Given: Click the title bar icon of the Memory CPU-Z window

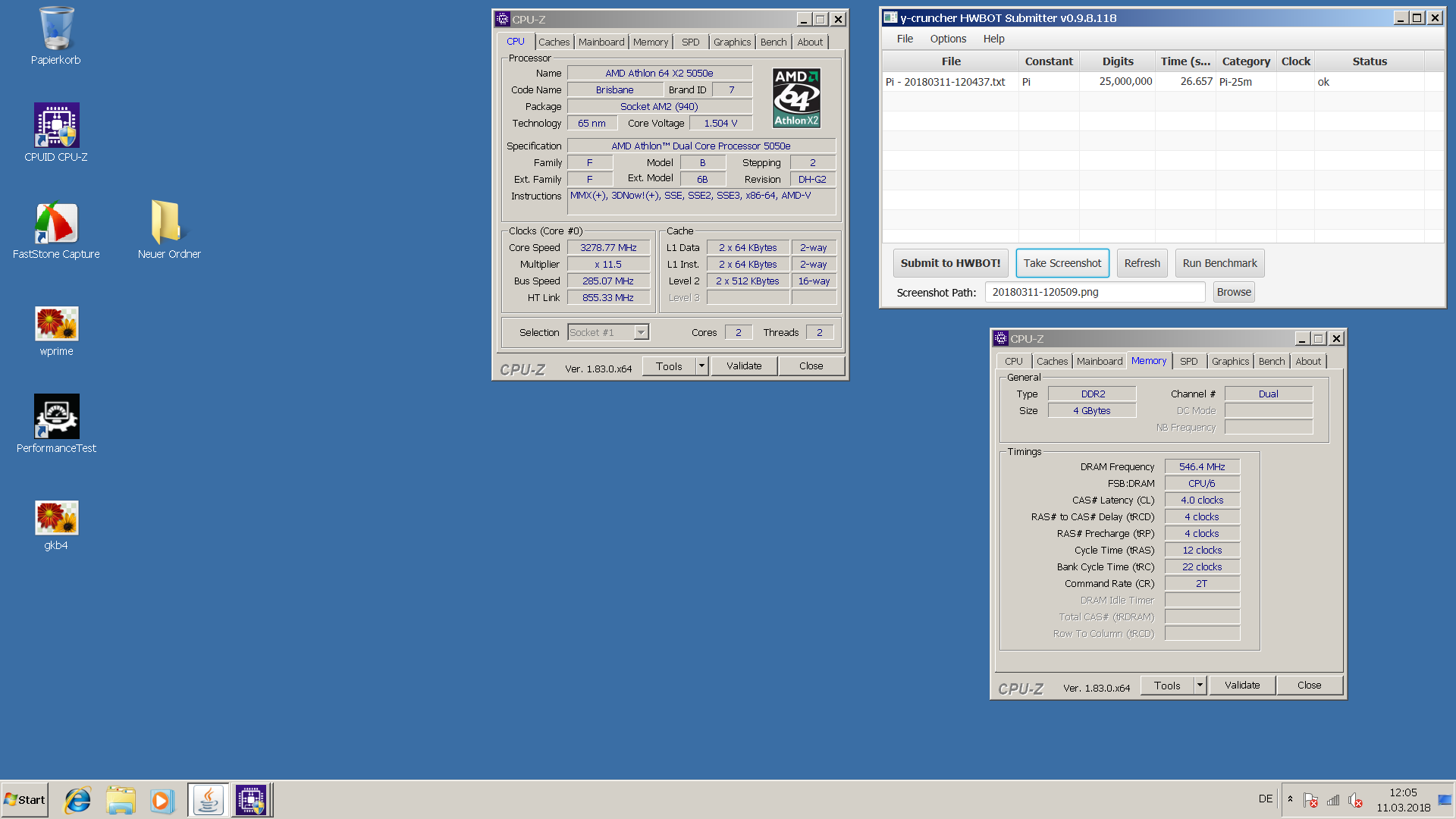Looking at the screenshot, I should (x=1001, y=339).
